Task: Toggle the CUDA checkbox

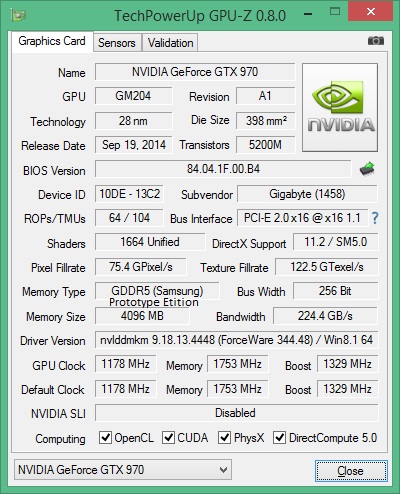Action: (x=168, y=438)
